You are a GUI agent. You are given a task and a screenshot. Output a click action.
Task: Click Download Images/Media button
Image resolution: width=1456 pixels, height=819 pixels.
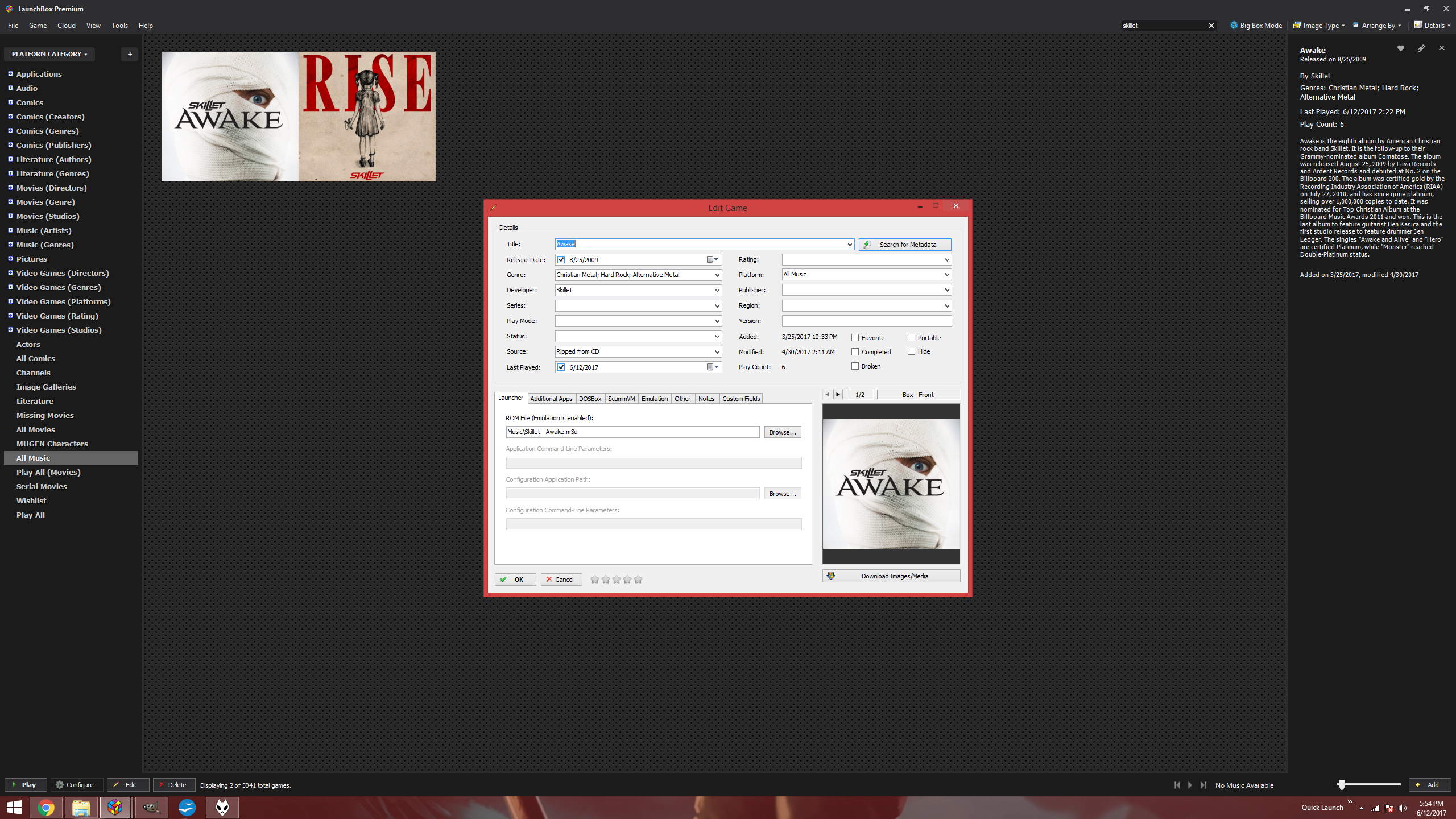pyautogui.click(x=891, y=576)
